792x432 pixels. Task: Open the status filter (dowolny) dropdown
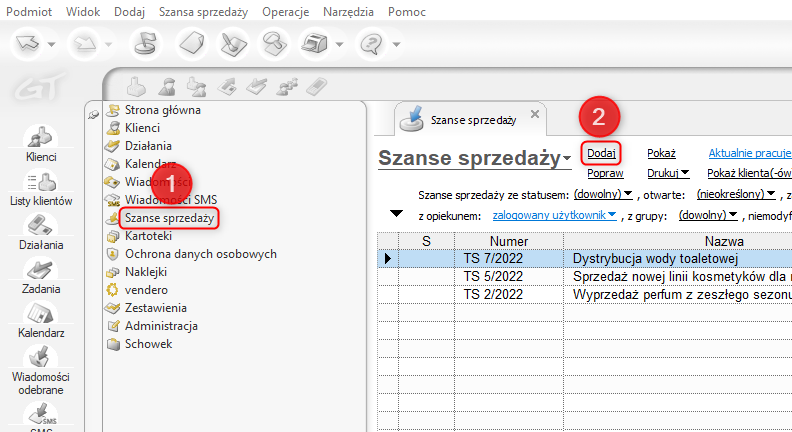[x=603, y=195]
